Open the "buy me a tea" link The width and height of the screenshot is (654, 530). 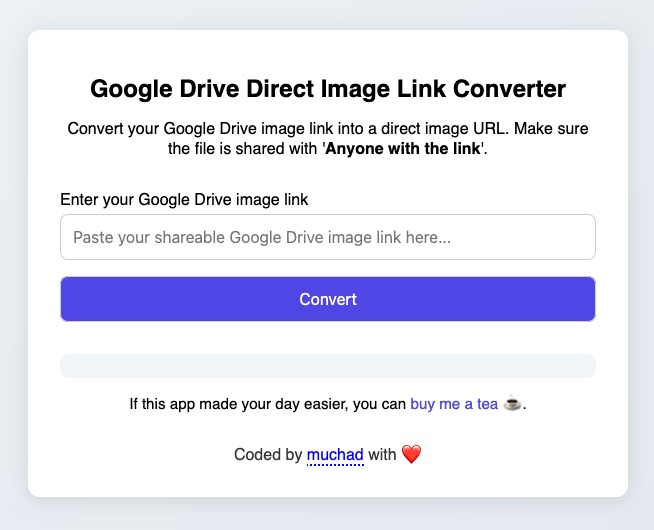(453, 405)
